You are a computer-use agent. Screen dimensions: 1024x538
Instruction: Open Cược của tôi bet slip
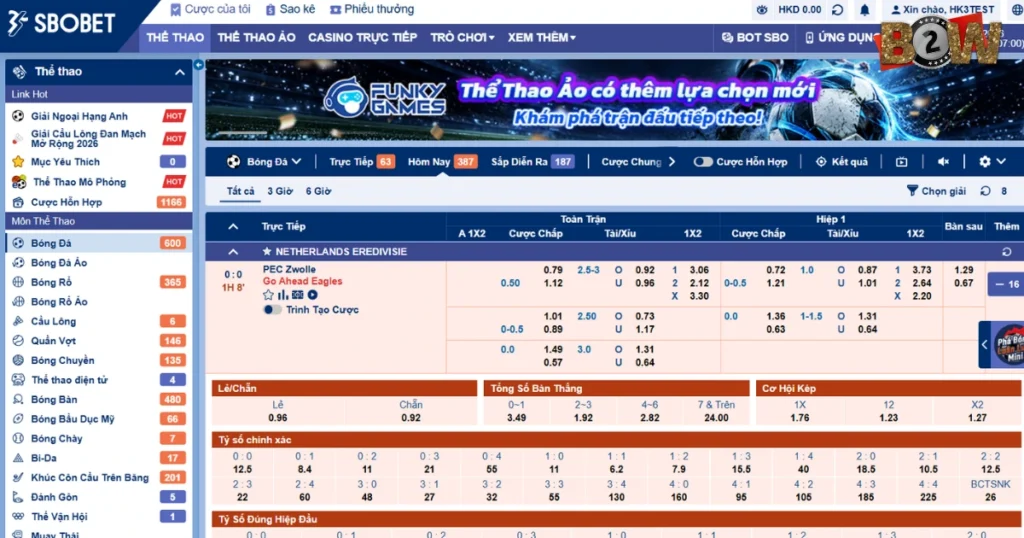click(x=210, y=9)
